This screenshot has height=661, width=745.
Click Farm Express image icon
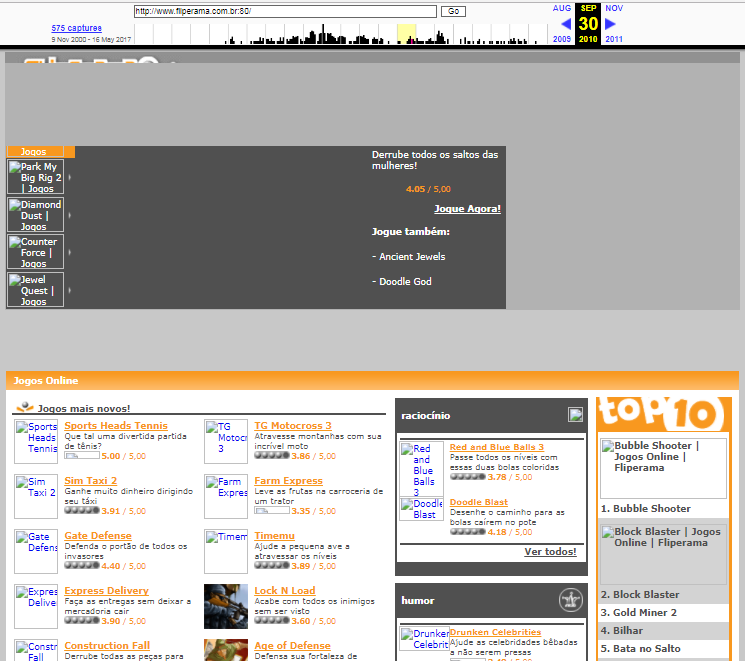[226, 497]
